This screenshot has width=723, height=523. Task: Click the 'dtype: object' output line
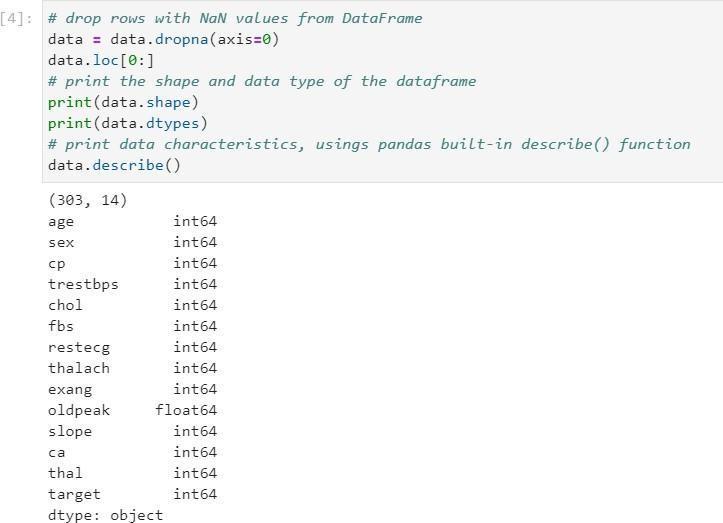[x=105, y=515]
